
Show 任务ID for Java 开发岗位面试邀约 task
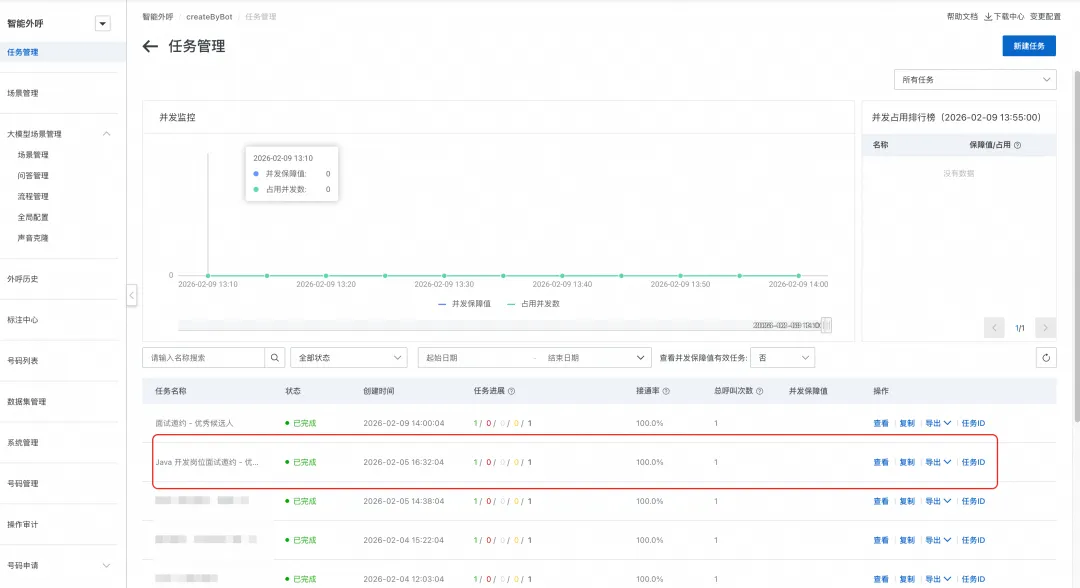pos(973,463)
